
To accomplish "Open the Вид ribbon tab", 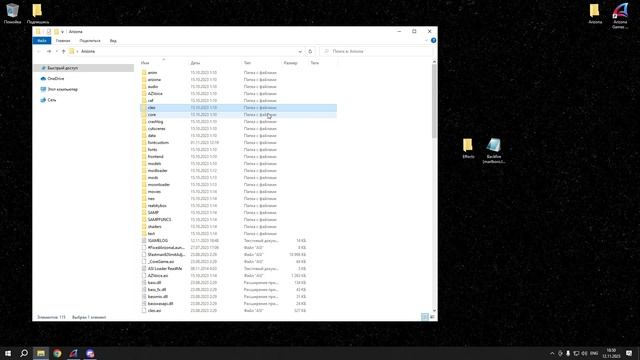I will click(x=113, y=41).
